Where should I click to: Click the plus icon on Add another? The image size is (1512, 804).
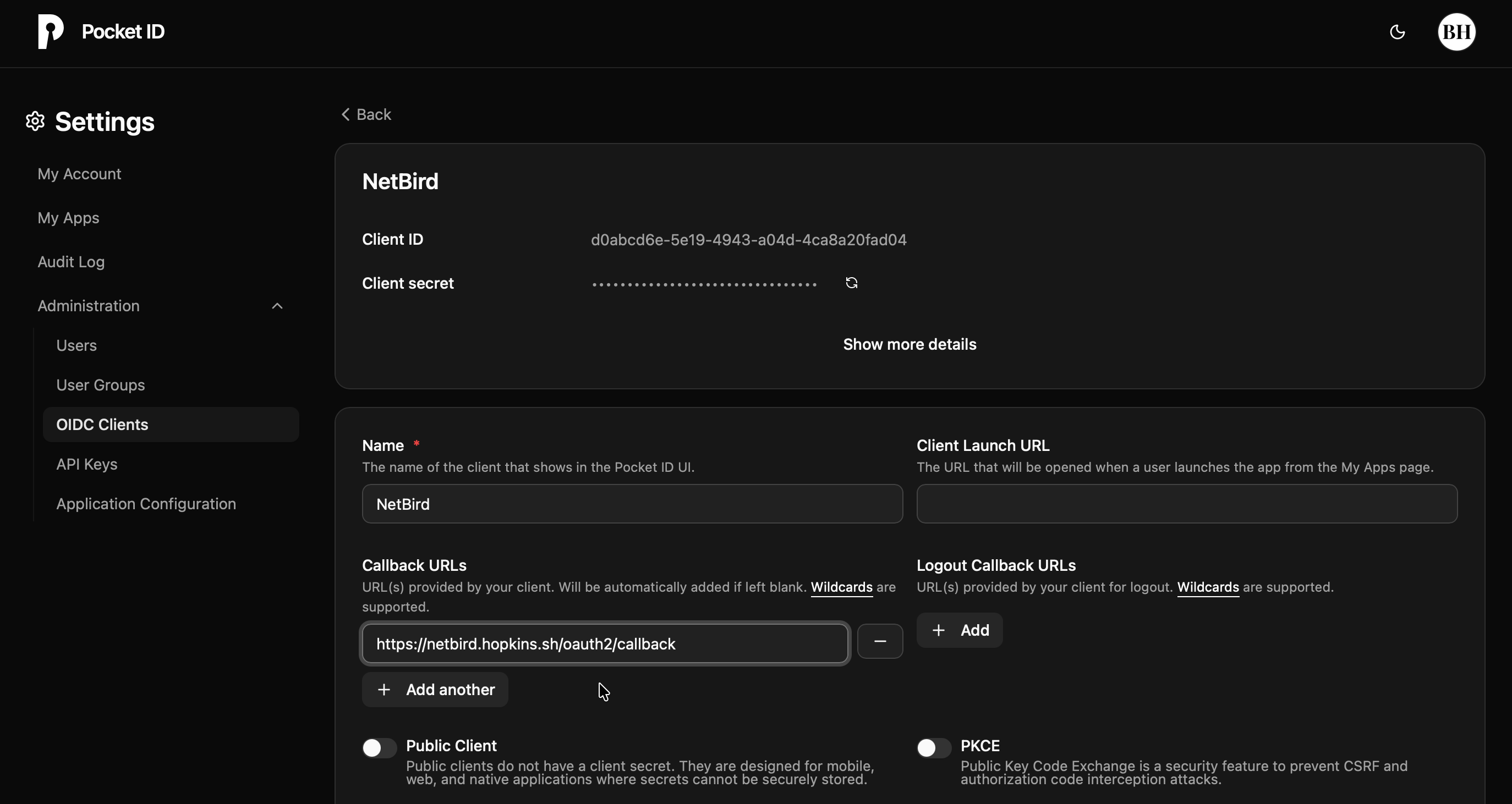click(x=385, y=689)
